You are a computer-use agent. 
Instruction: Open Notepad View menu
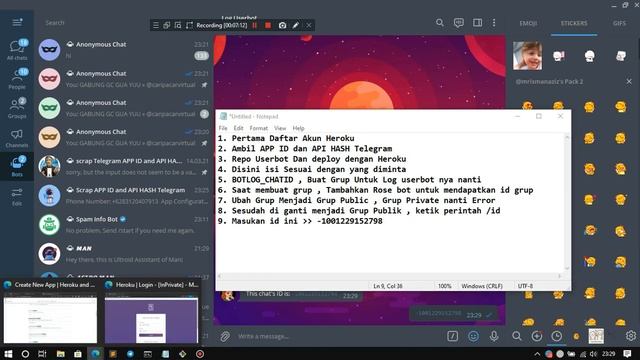pos(280,128)
